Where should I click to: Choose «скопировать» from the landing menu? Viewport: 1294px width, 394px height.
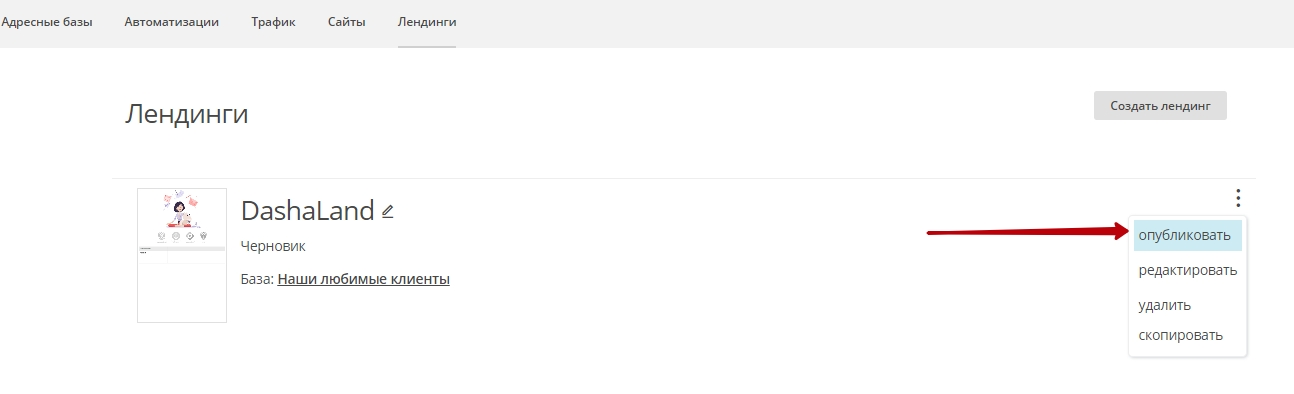1180,335
